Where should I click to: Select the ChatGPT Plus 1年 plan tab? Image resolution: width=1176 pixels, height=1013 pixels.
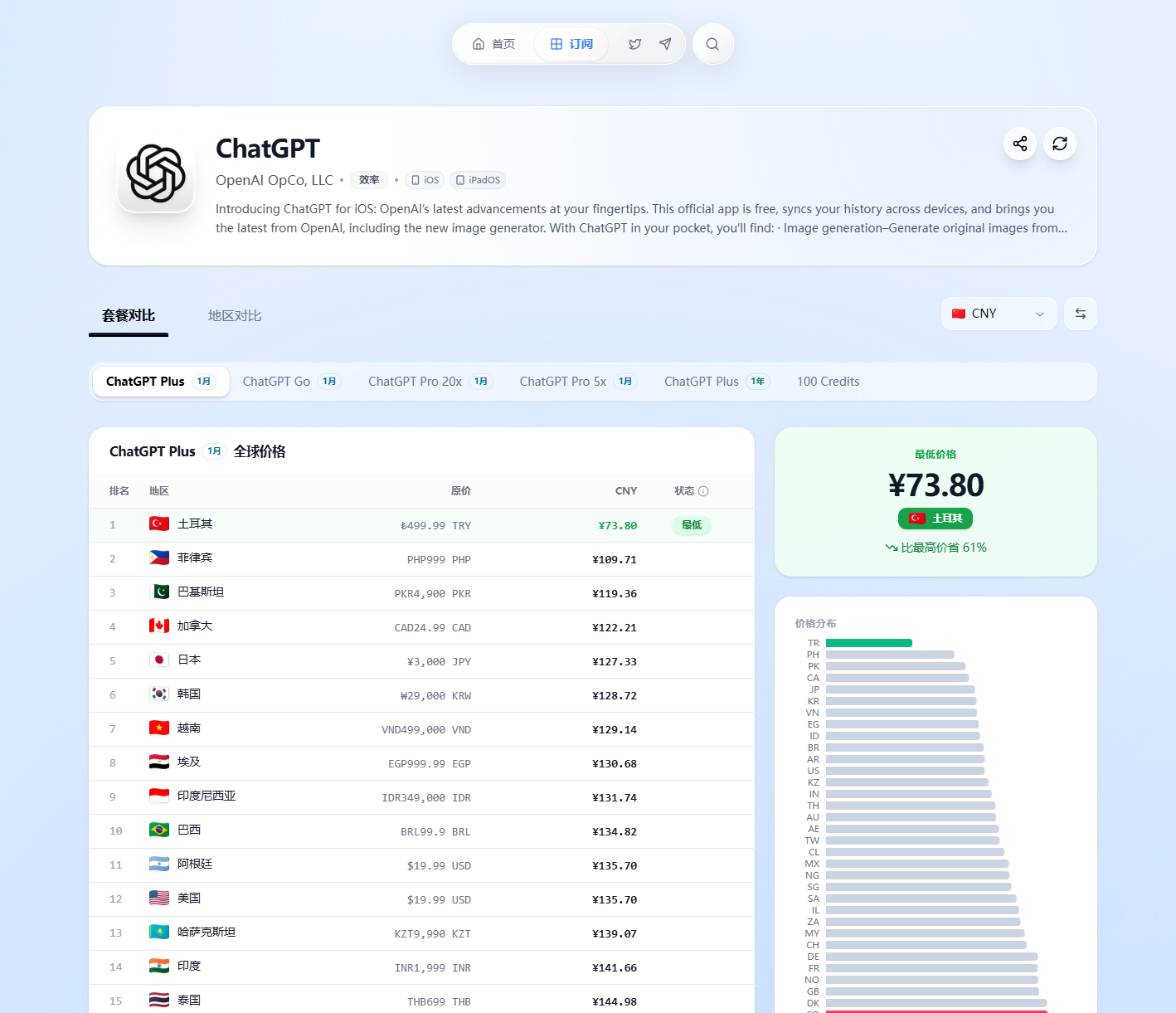pos(717,382)
